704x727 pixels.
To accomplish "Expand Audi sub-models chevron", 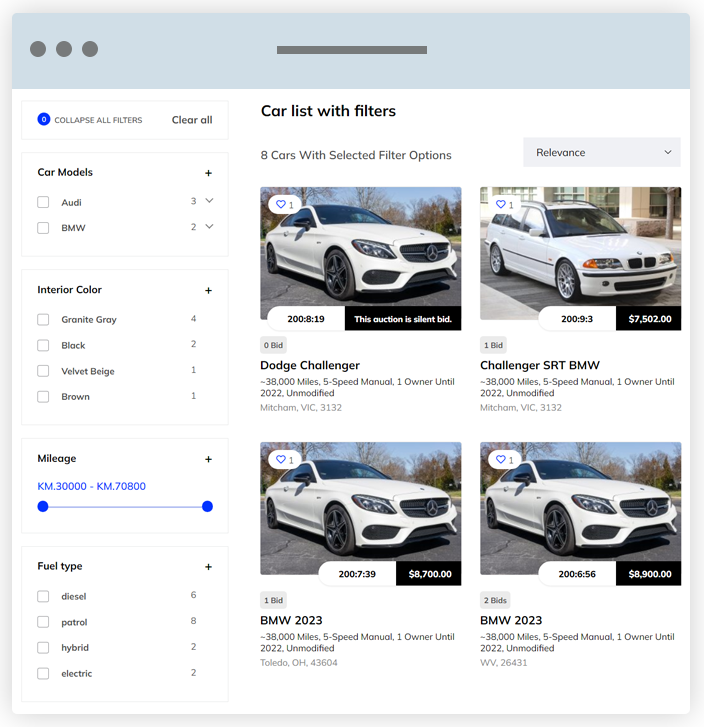I will click(x=209, y=200).
